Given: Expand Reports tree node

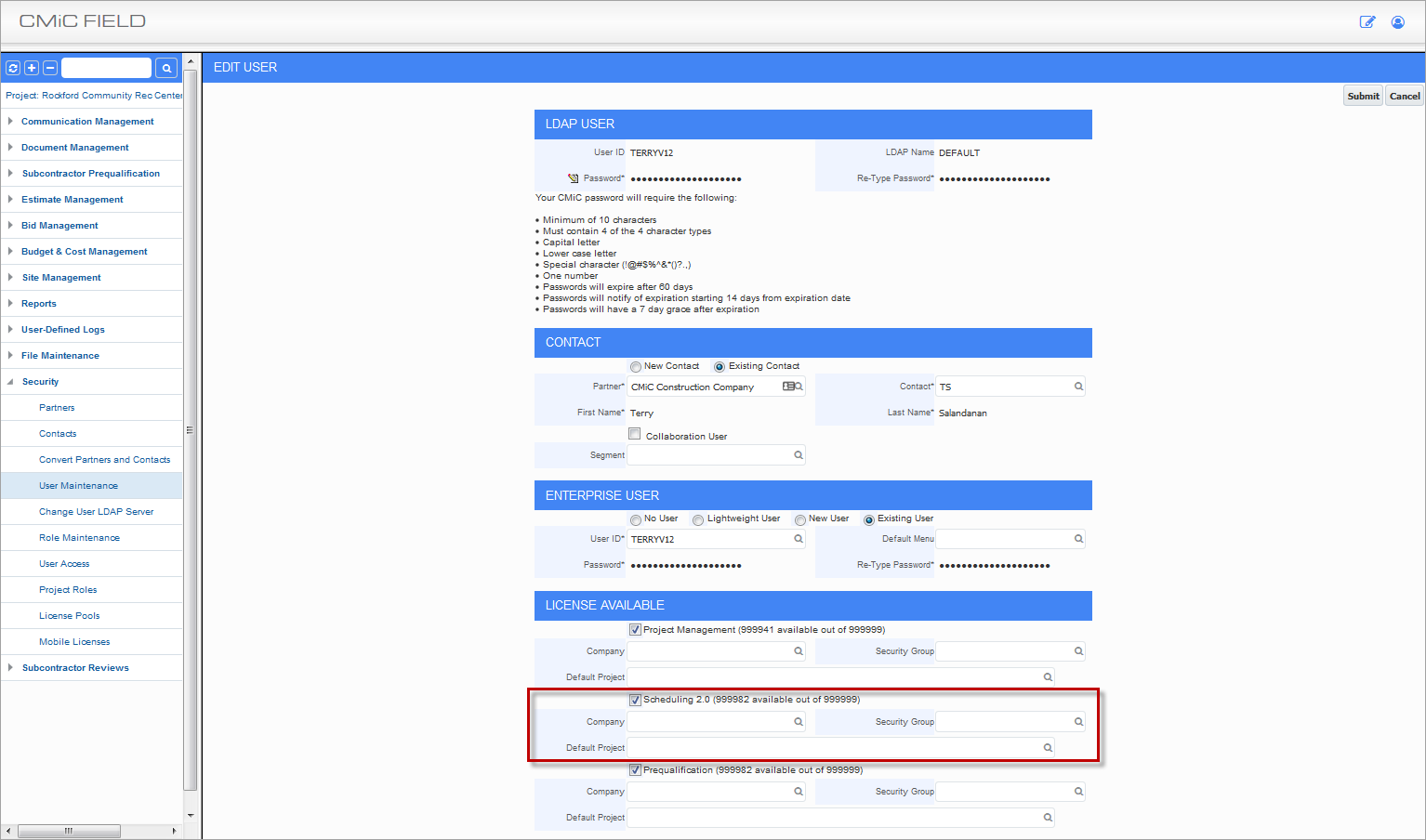Looking at the screenshot, I should pos(10,303).
